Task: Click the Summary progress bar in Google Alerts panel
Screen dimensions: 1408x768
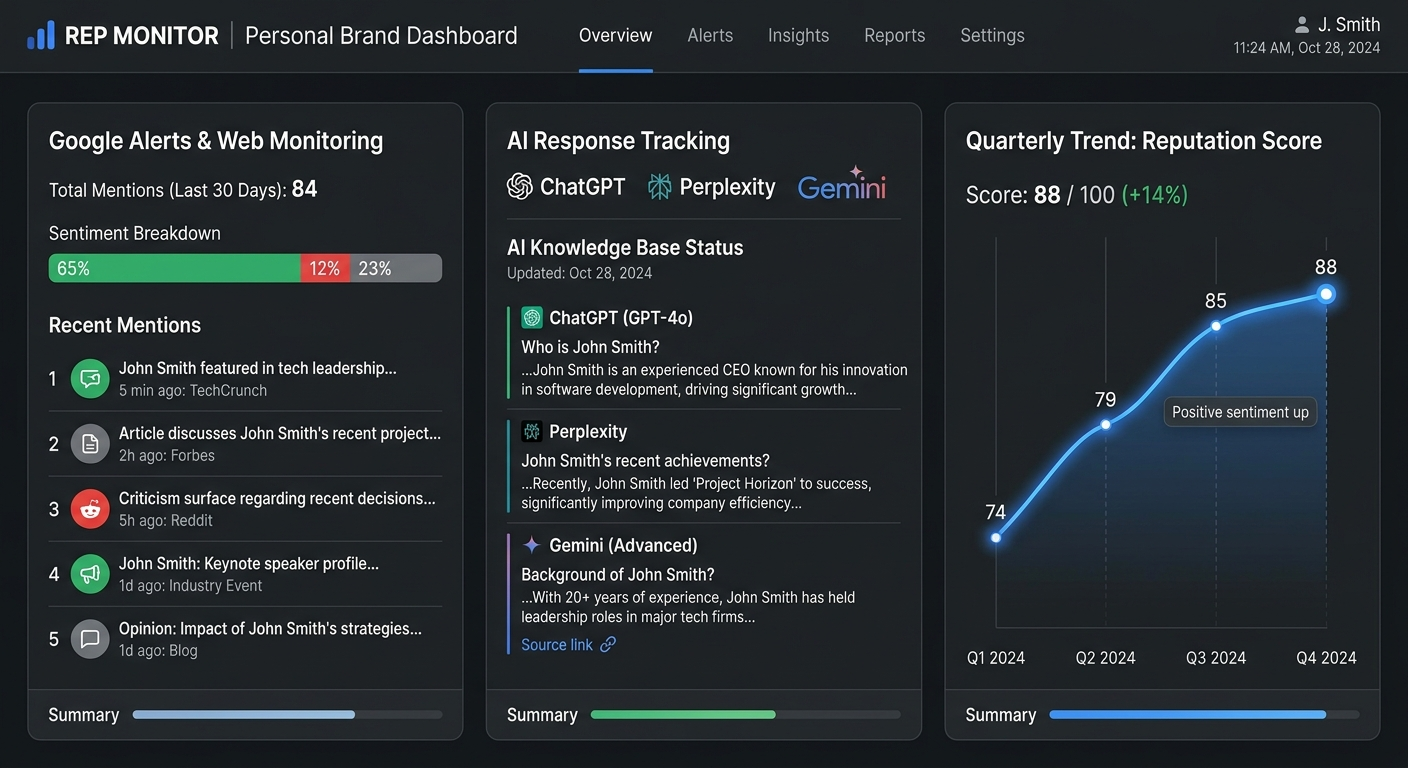Action: pos(286,714)
